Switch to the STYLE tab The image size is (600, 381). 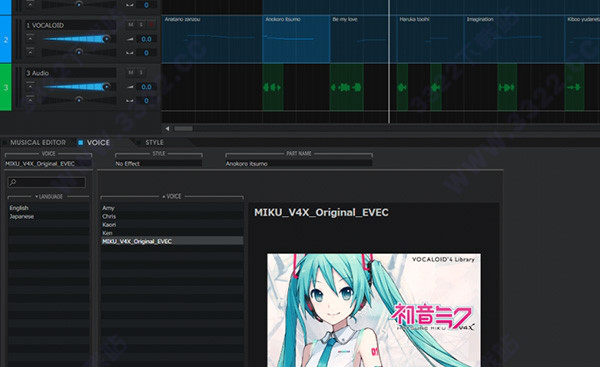(154, 142)
